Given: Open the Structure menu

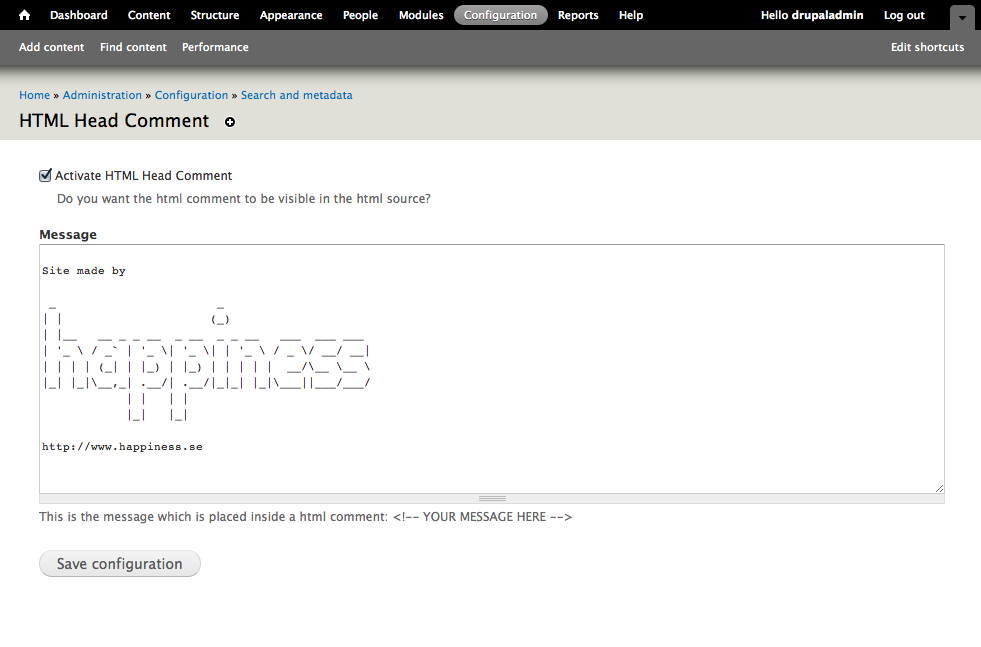Looking at the screenshot, I should pos(215,15).
